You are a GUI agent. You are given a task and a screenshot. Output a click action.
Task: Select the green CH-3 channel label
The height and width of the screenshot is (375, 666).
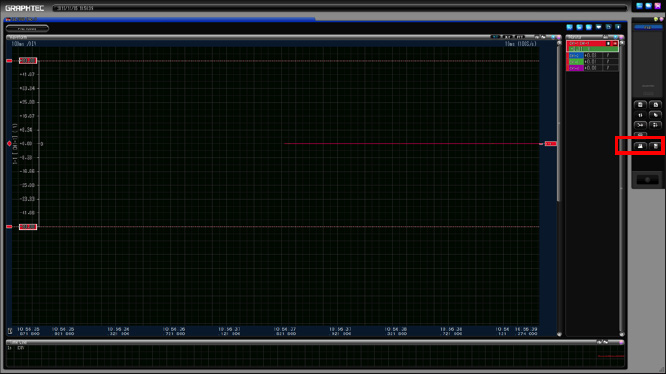[575, 62]
